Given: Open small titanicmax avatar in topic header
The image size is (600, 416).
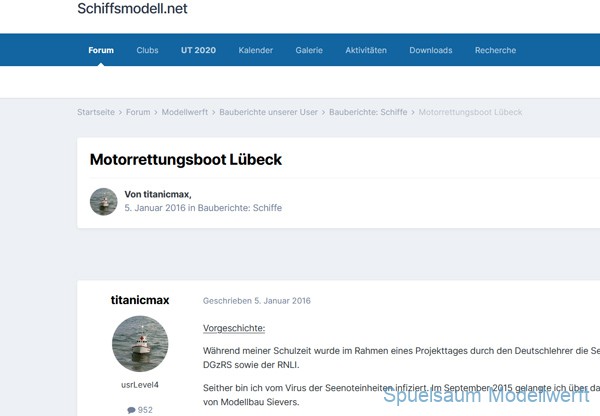Looking at the screenshot, I should click(103, 201).
